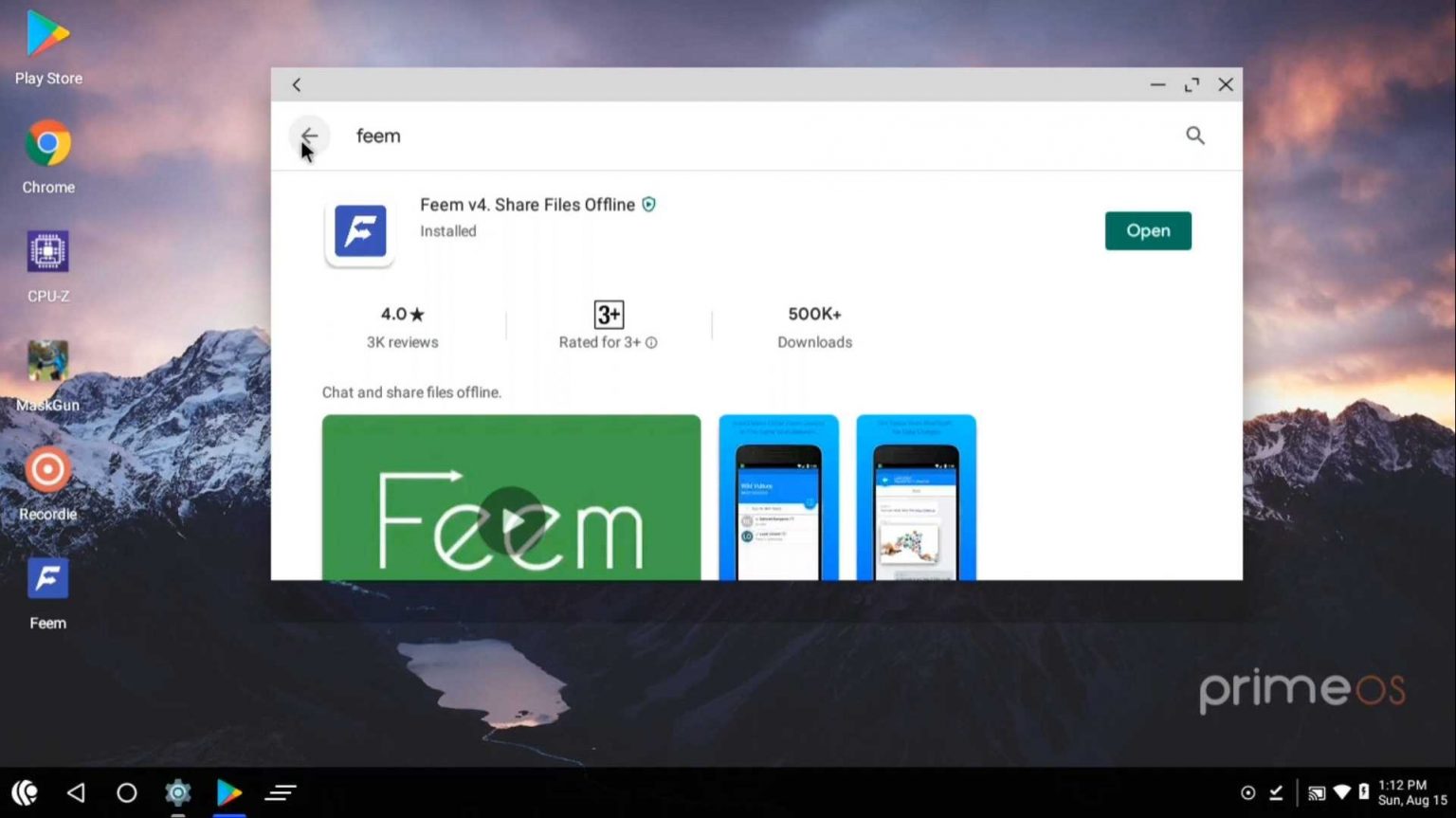Click the search magnifier in Play Store
1456x818 pixels.
(1195, 136)
